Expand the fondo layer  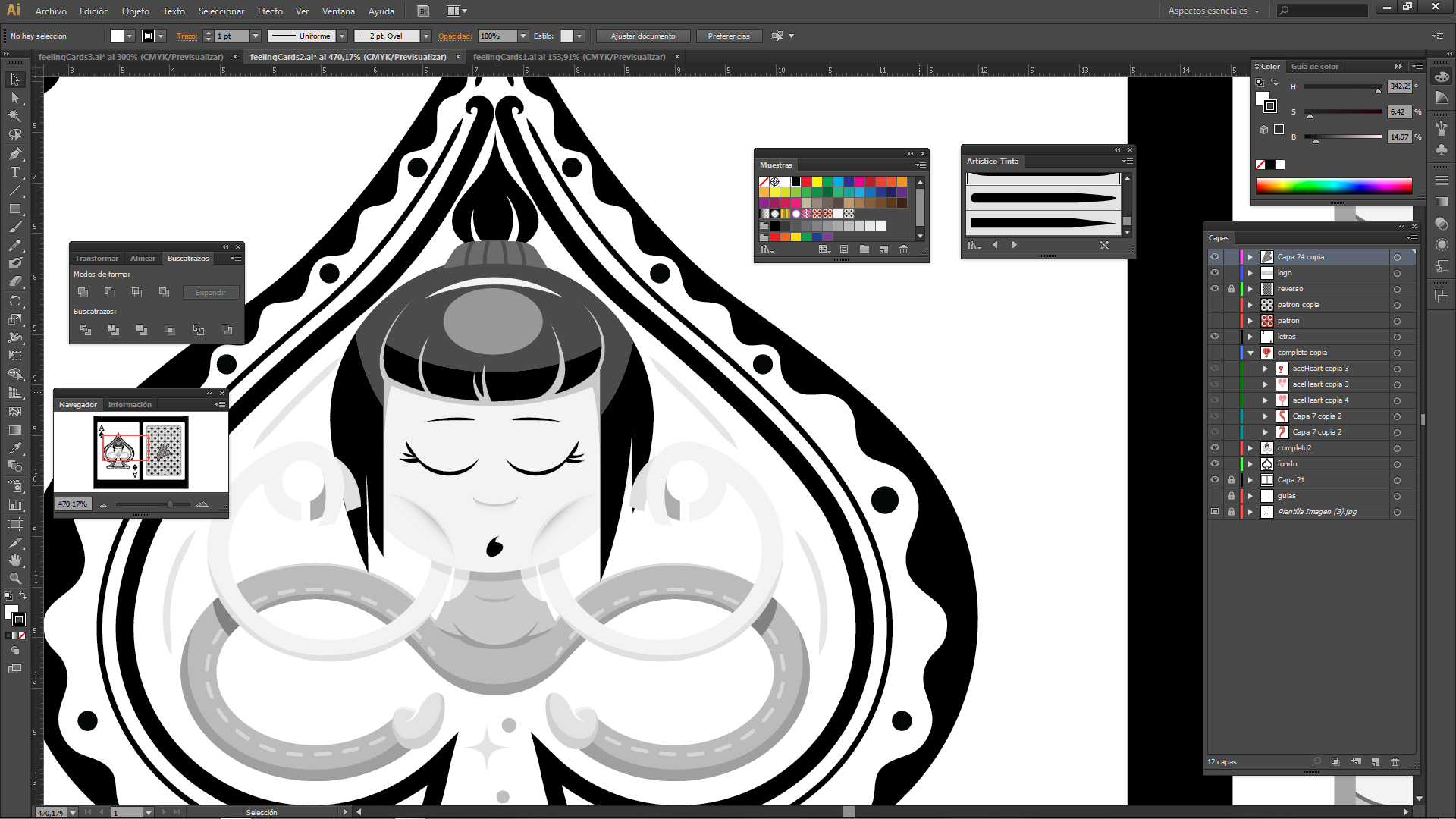tap(1250, 464)
